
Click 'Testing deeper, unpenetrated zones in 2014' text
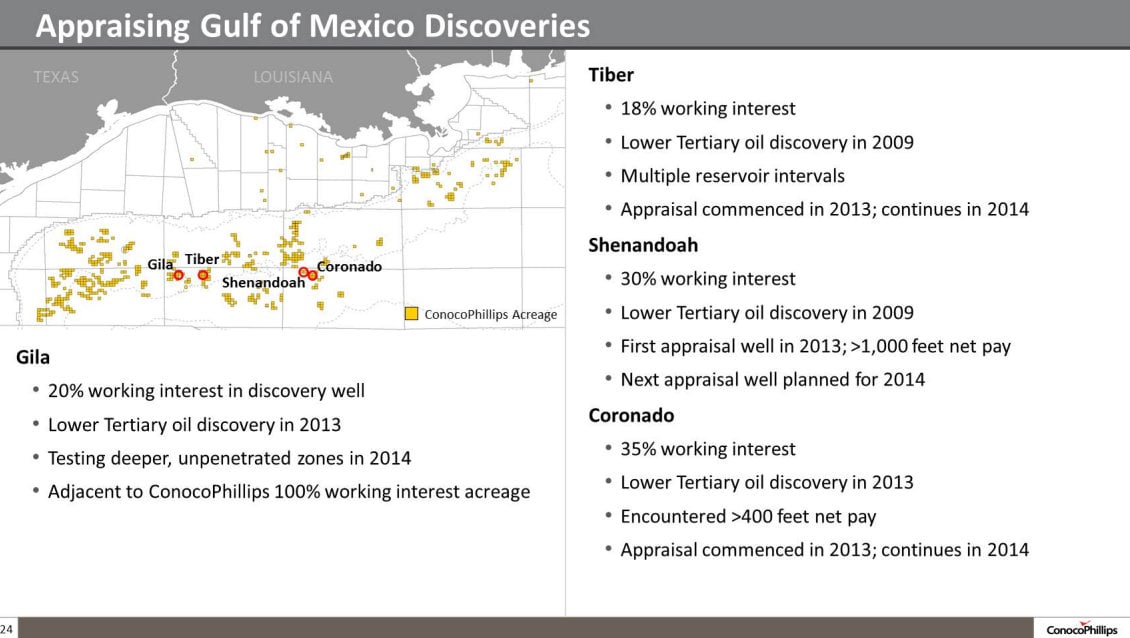point(229,458)
